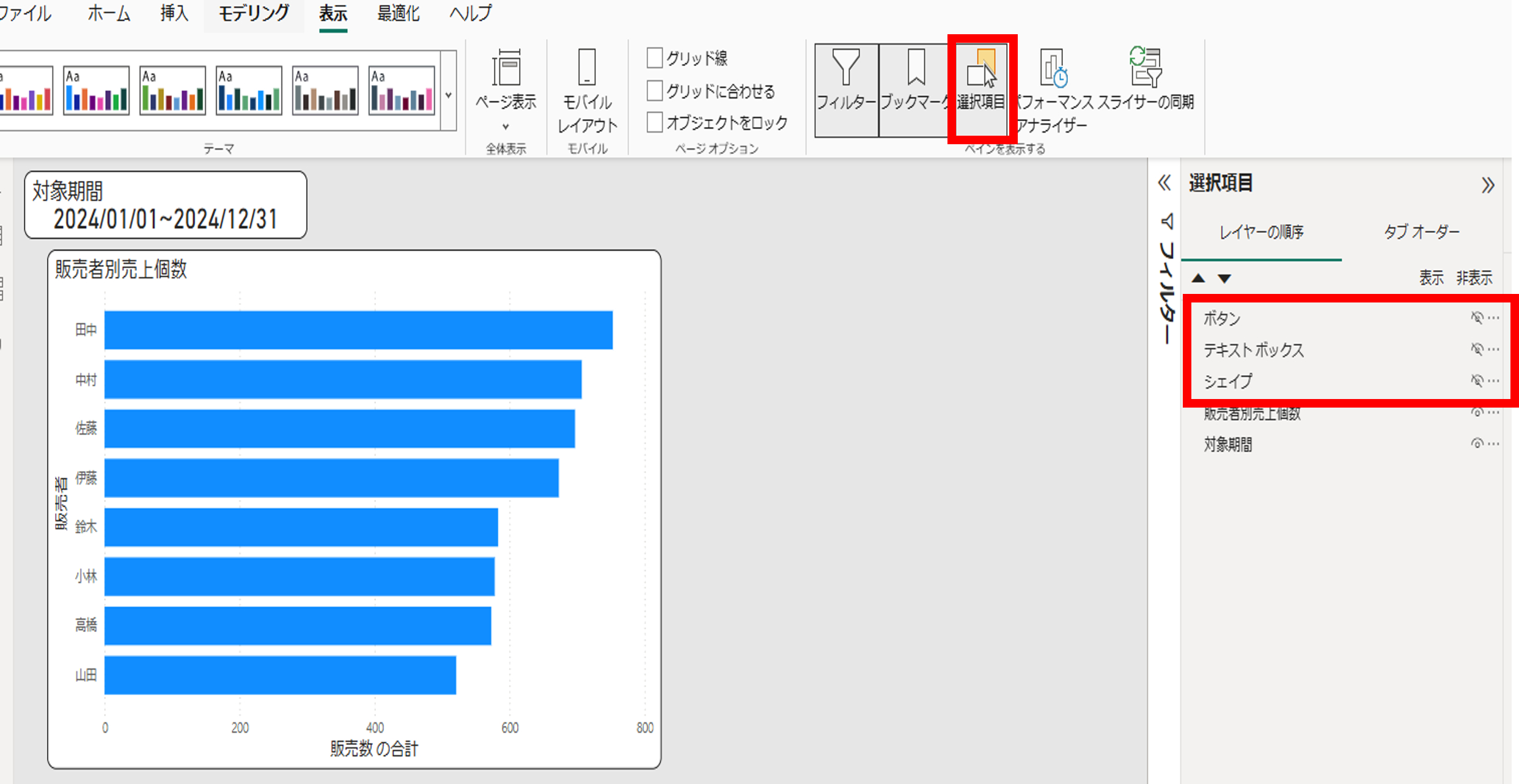Move layer down with the down triangle
Screen dimensions: 1519x784
tap(1224, 279)
